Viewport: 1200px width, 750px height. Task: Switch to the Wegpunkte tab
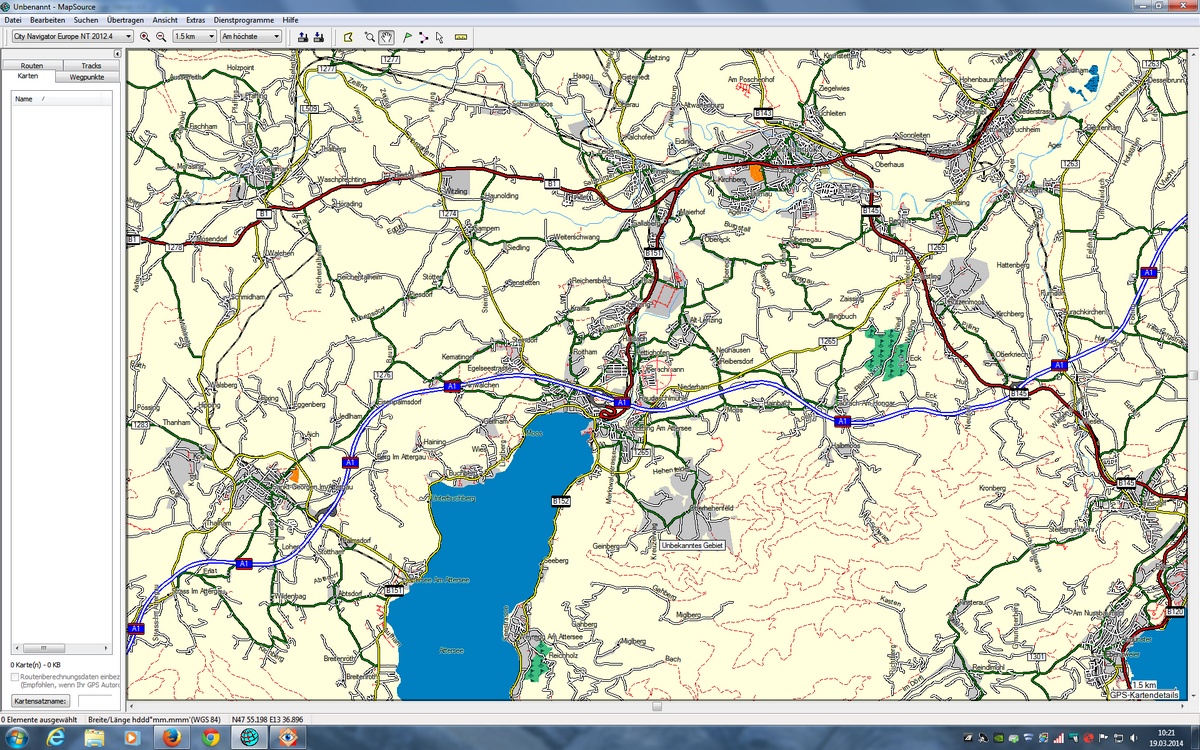(x=87, y=76)
